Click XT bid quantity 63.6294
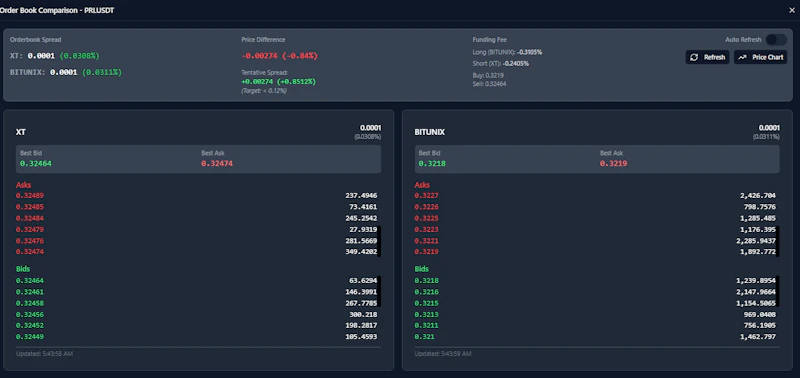Image resolution: width=800 pixels, height=378 pixels. pyautogui.click(x=363, y=281)
